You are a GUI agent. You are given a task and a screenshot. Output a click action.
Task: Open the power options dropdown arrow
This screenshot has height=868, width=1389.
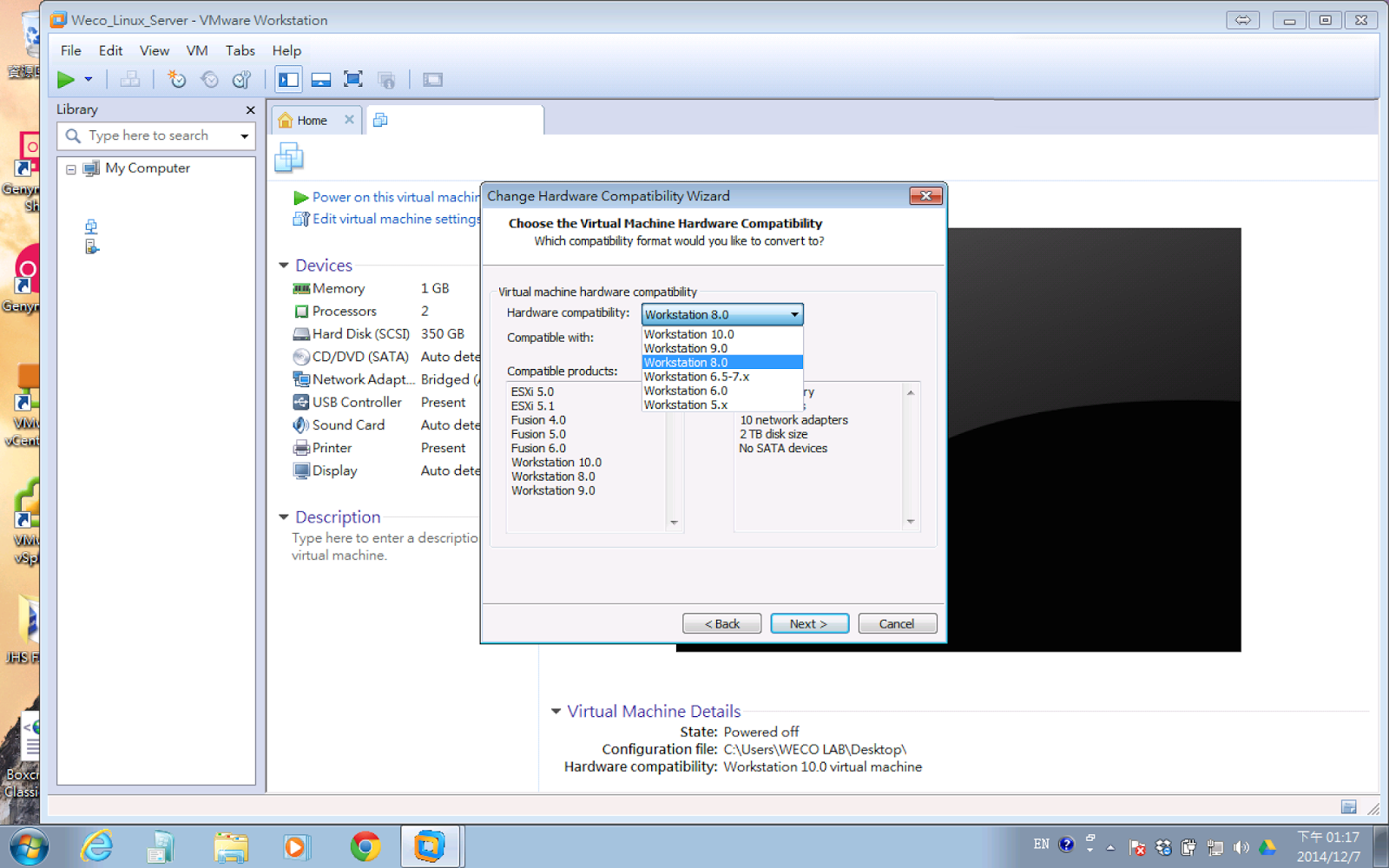pos(89,80)
